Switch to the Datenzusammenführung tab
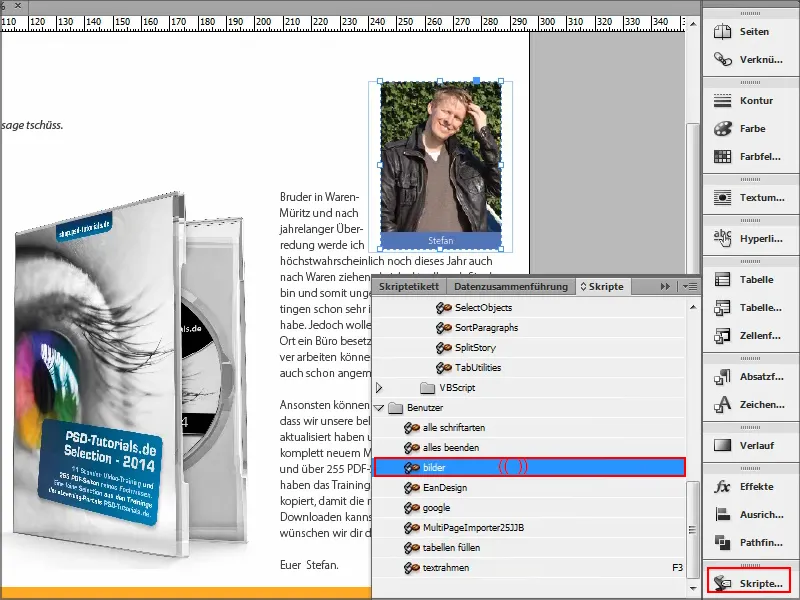 (511, 287)
